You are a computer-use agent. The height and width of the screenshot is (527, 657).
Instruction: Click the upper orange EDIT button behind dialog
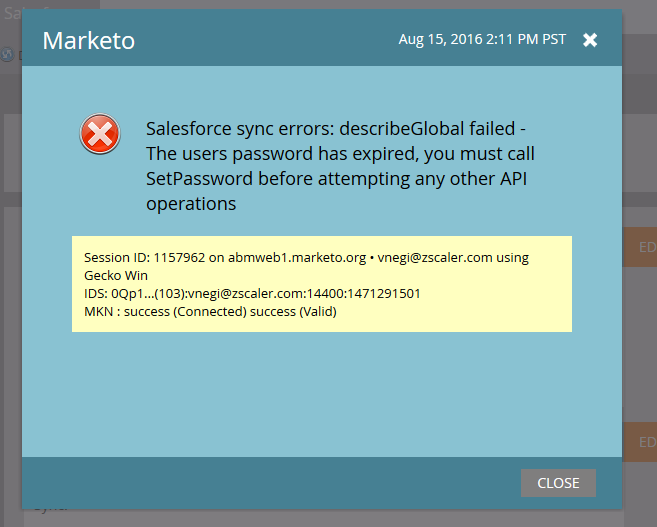(x=646, y=246)
